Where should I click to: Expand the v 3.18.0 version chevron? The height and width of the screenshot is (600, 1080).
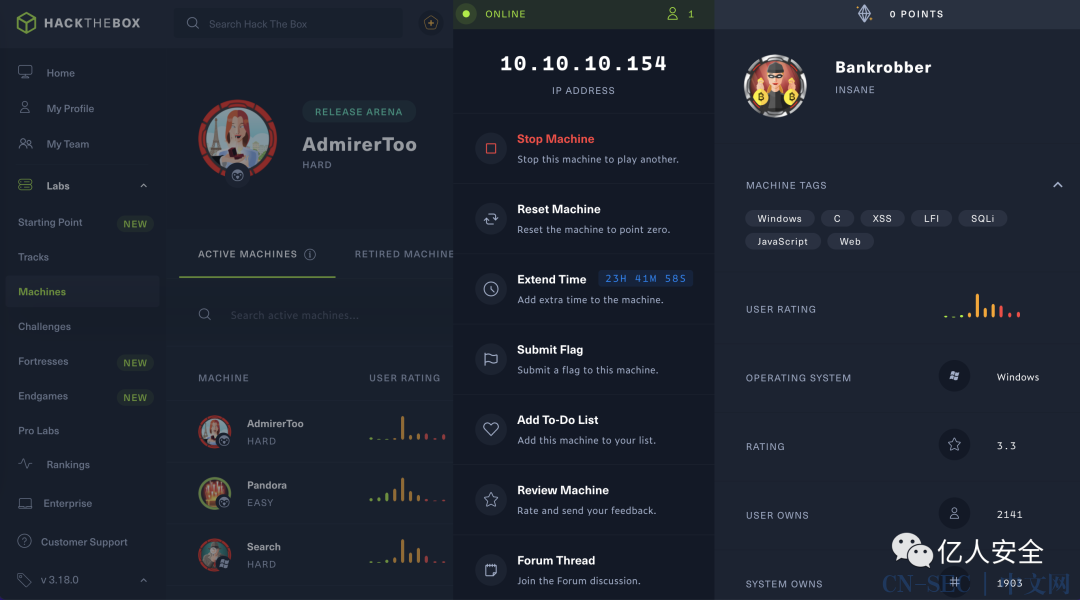(143, 580)
